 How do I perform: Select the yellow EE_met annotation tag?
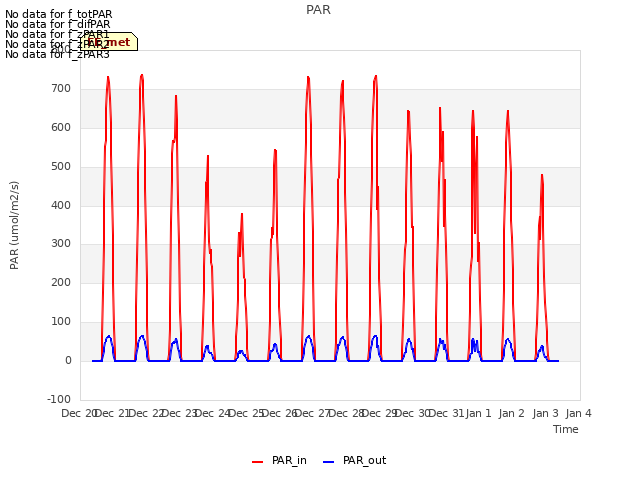pyautogui.click(x=109, y=42)
